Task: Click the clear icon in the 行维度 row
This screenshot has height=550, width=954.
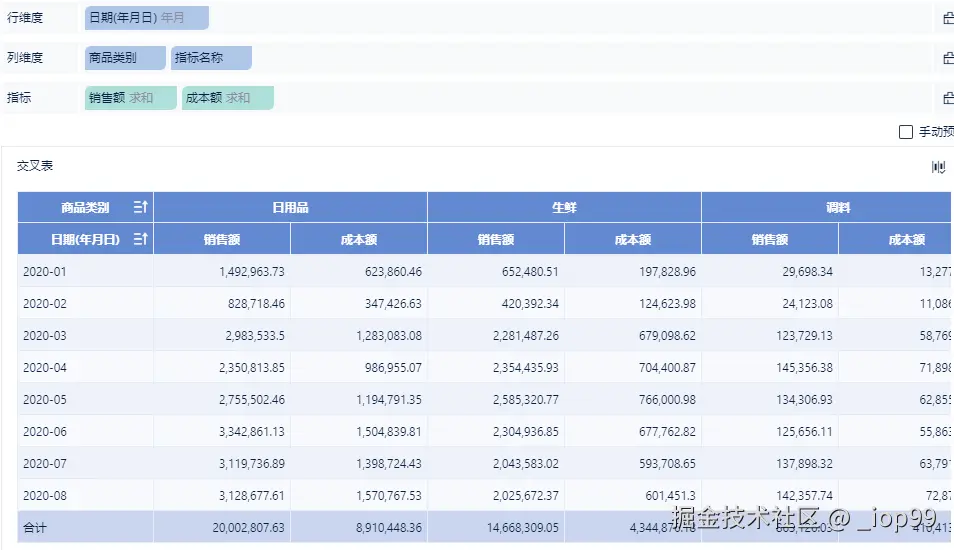Action: pyautogui.click(x=948, y=18)
